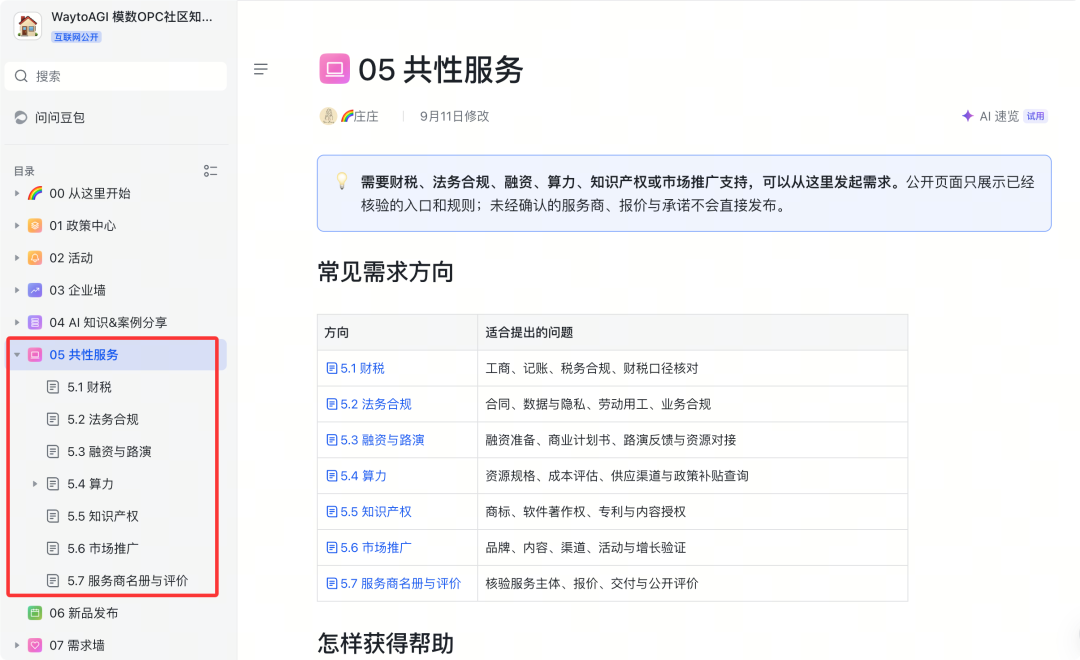Click the search magnifier icon
Screen dimensions: 1080x660
[x=21, y=76]
